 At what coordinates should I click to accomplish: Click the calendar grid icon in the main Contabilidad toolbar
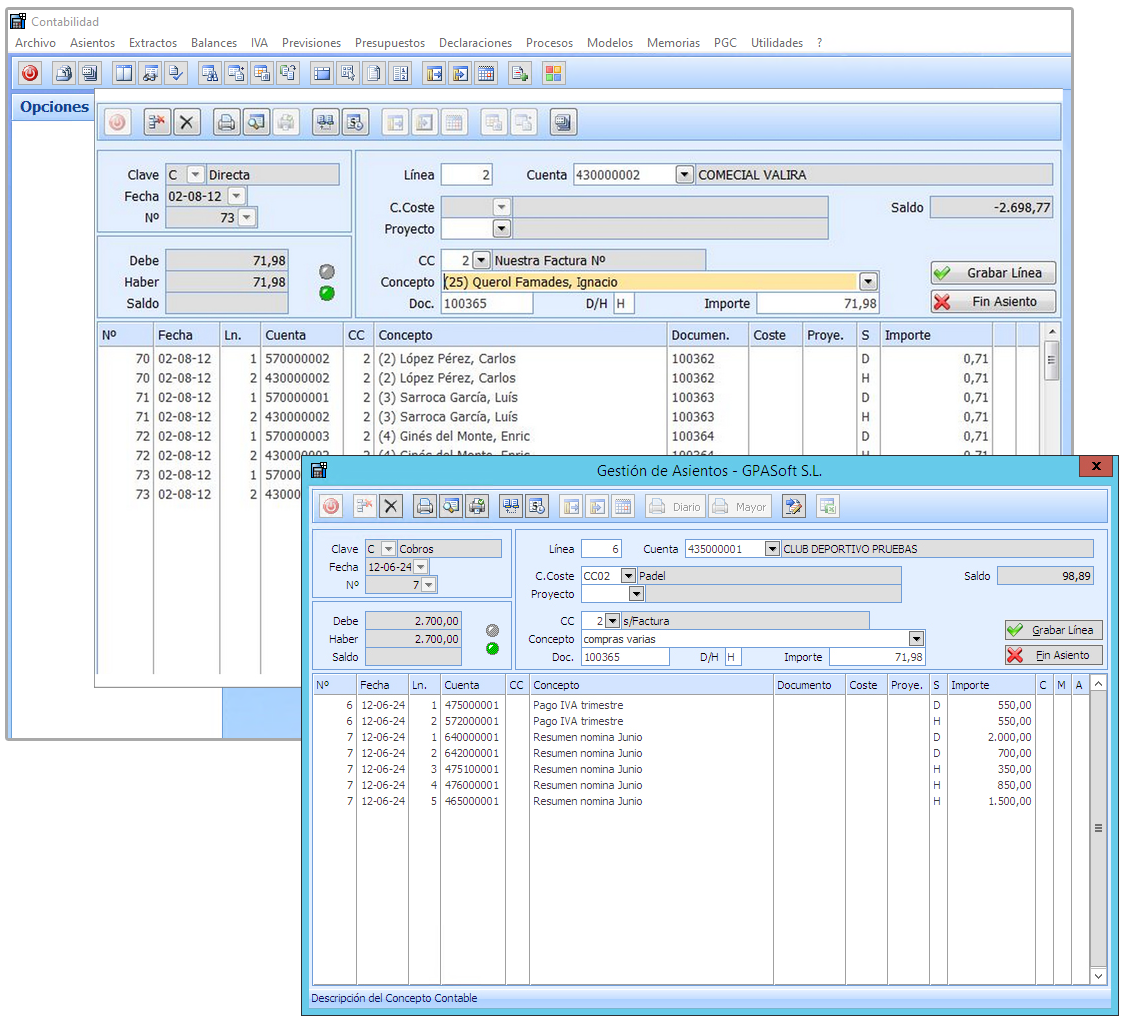coord(486,73)
